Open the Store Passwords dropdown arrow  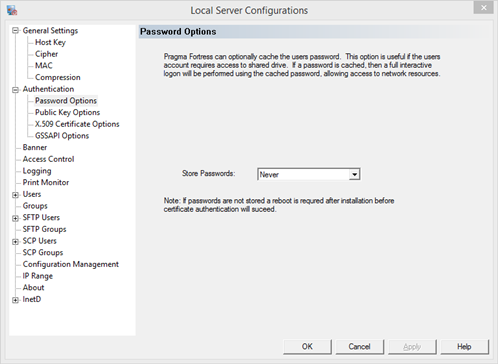(x=354, y=174)
